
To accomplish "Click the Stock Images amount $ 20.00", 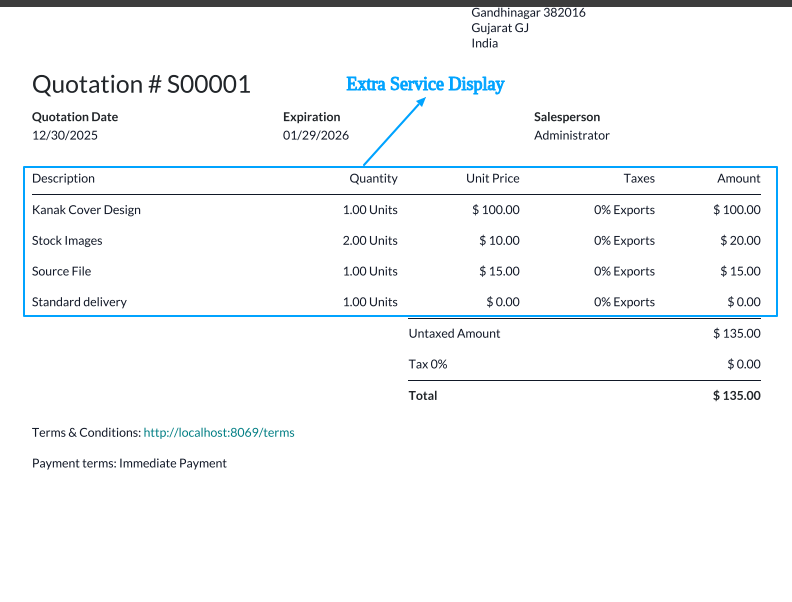I will coord(740,240).
